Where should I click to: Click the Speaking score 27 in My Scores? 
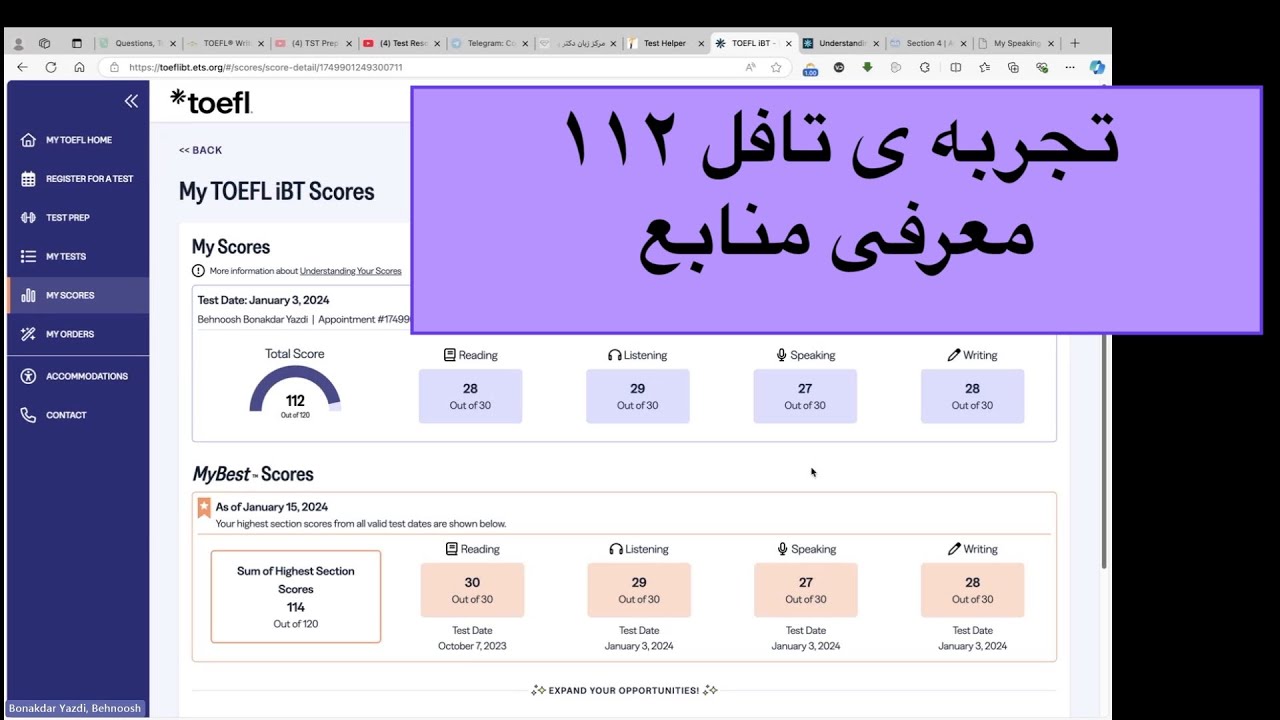click(805, 396)
